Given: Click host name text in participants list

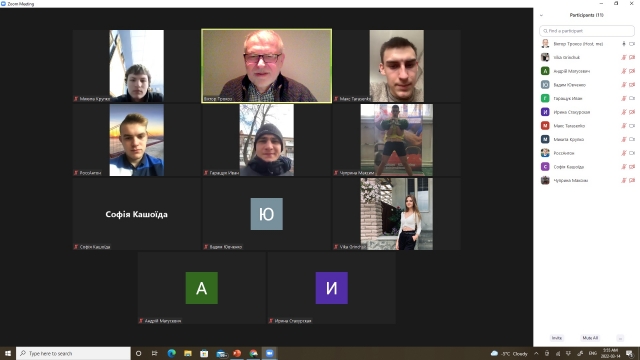Looking at the screenshot, I should coord(578,44).
